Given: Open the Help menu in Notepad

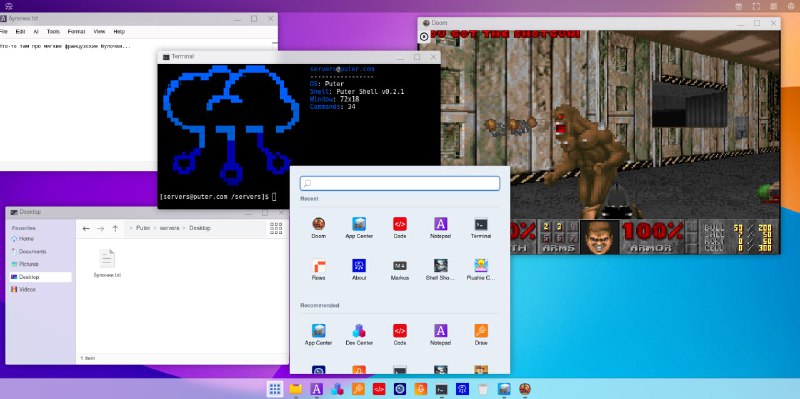Looking at the screenshot, I should point(119,32).
